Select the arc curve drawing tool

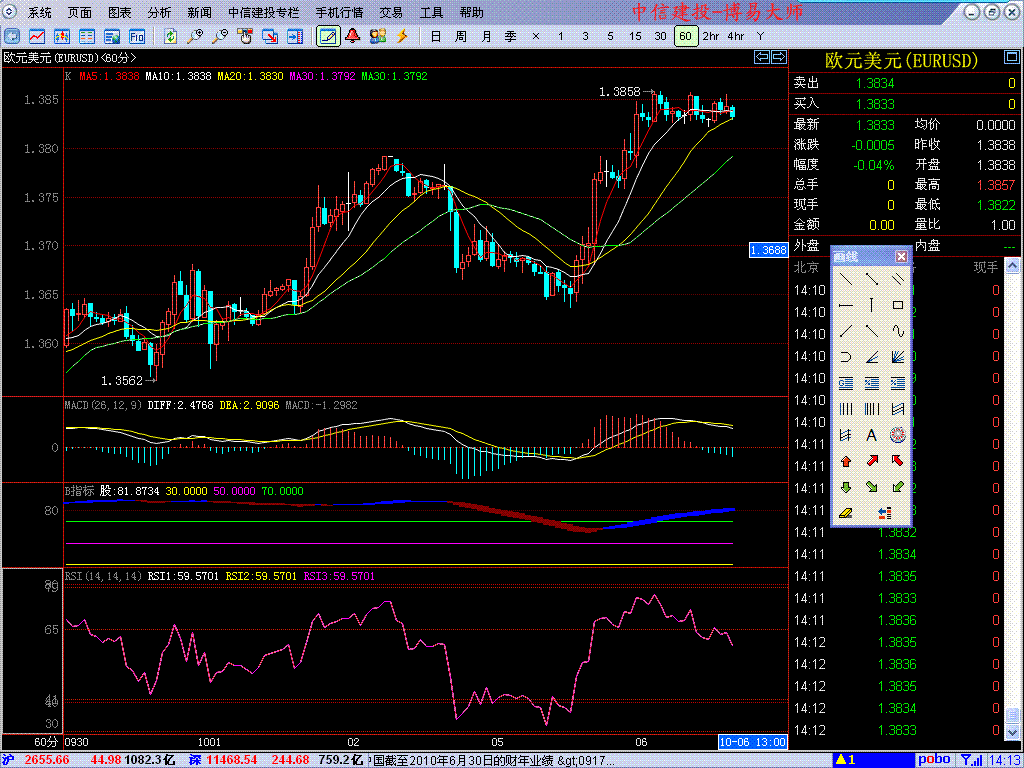click(x=846, y=357)
